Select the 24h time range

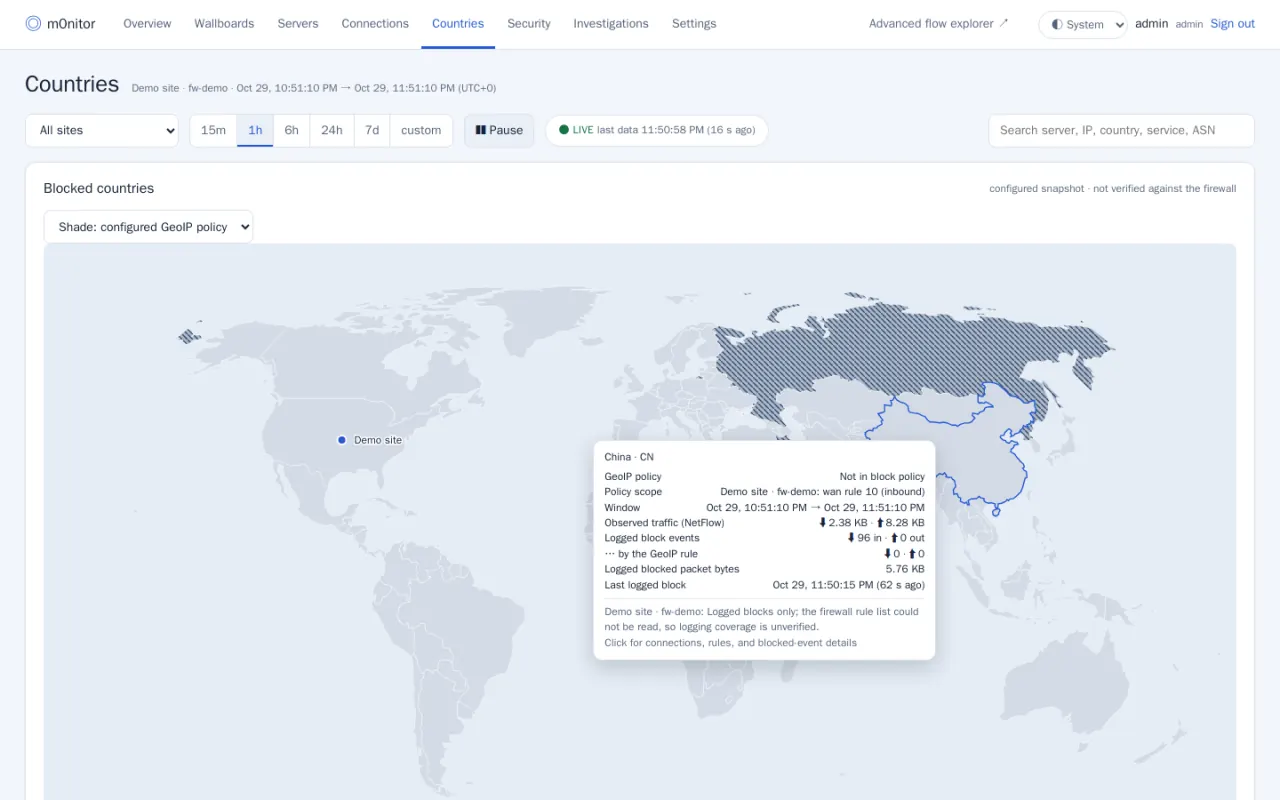(332, 130)
